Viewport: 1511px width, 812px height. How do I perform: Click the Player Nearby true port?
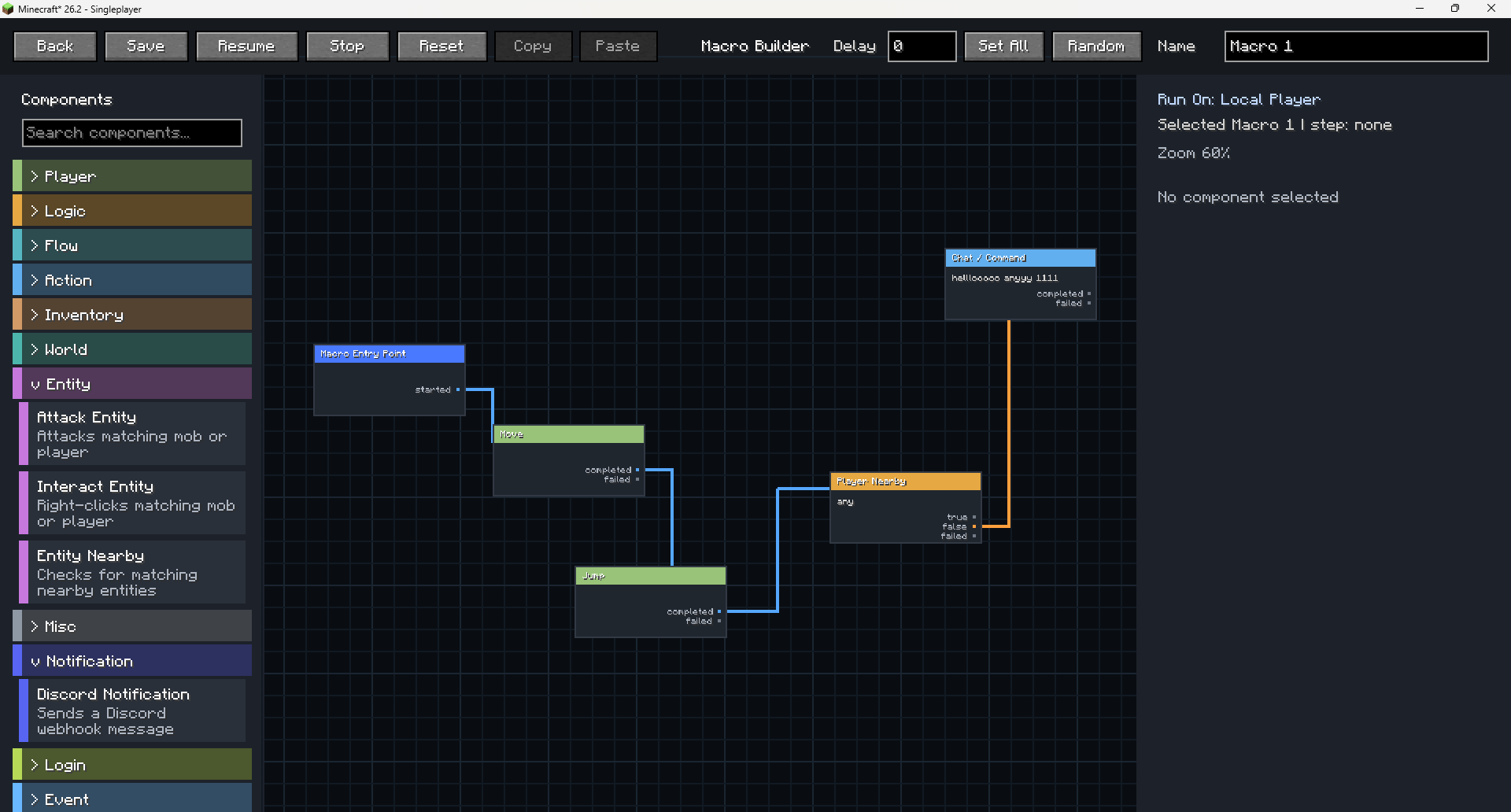point(974,517)
